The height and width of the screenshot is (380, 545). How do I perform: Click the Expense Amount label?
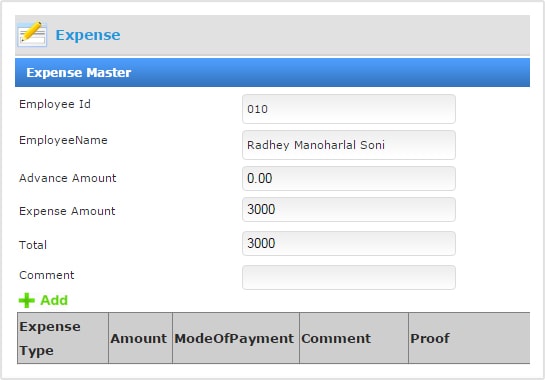coord(67,211)
